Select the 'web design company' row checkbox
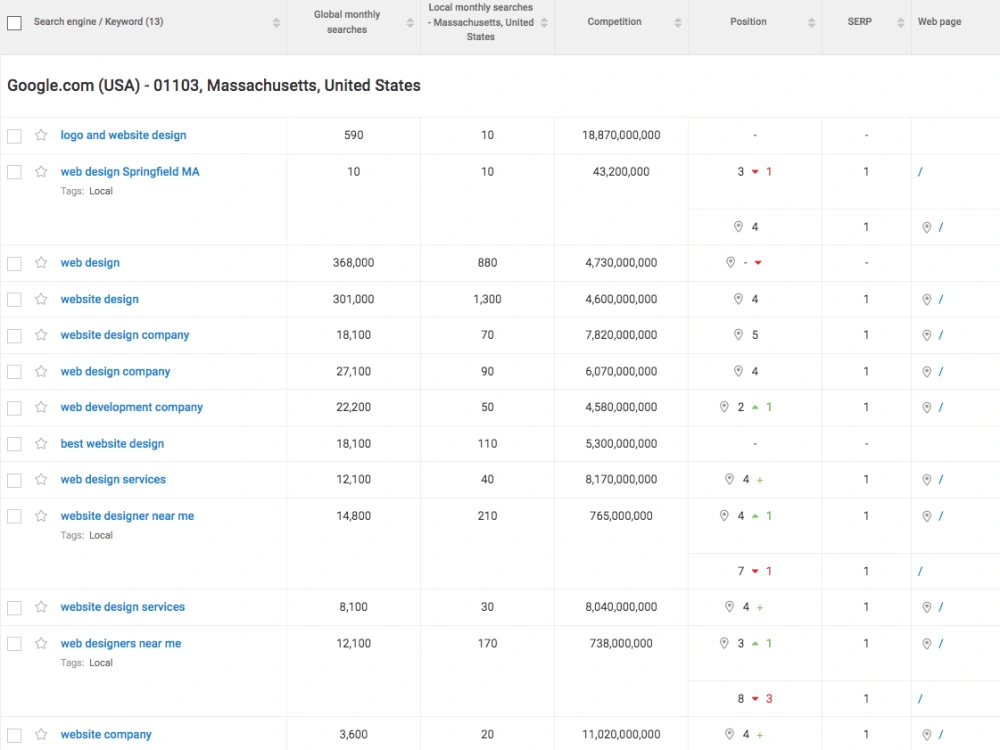1000x750 pixels. (14, 372)
